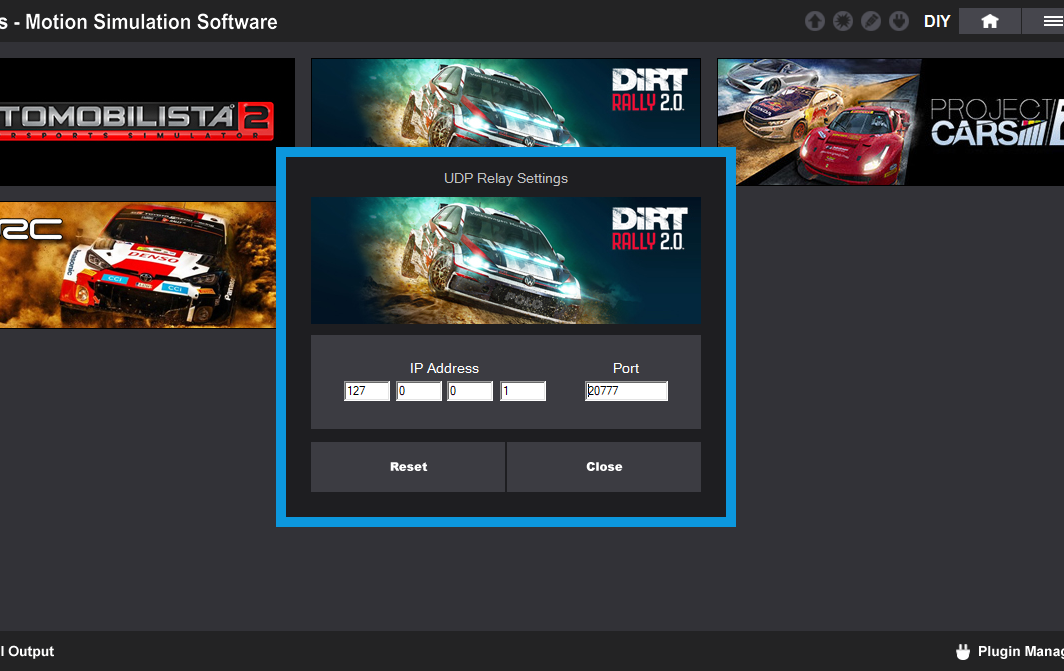Click the plug icon in the top bar
1064x671 pixels.
pyautogui.click(x=899, y=21)
